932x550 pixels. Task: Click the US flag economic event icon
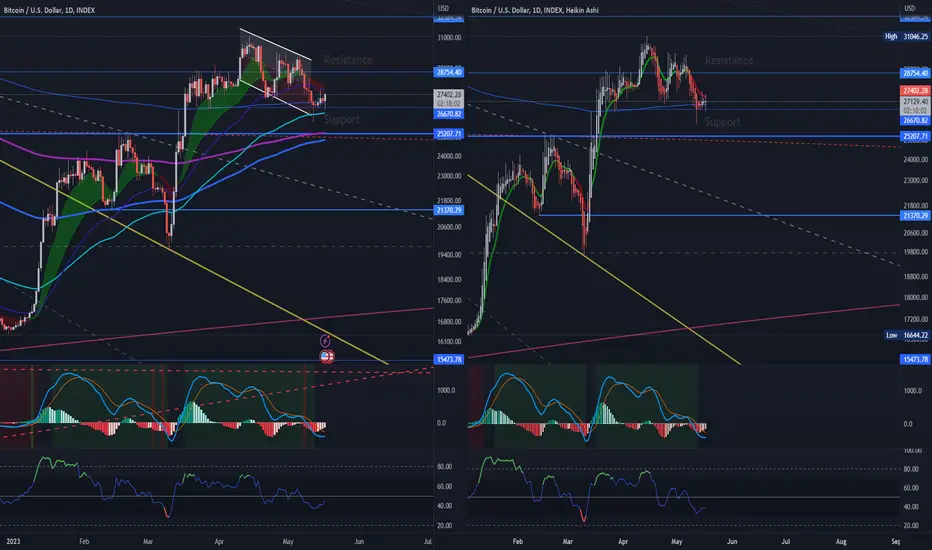[x=326, y=356]
